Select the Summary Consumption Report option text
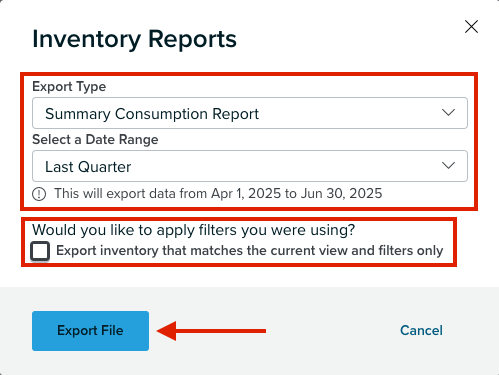Screen dimensions: 499x375 coord(152,114)
